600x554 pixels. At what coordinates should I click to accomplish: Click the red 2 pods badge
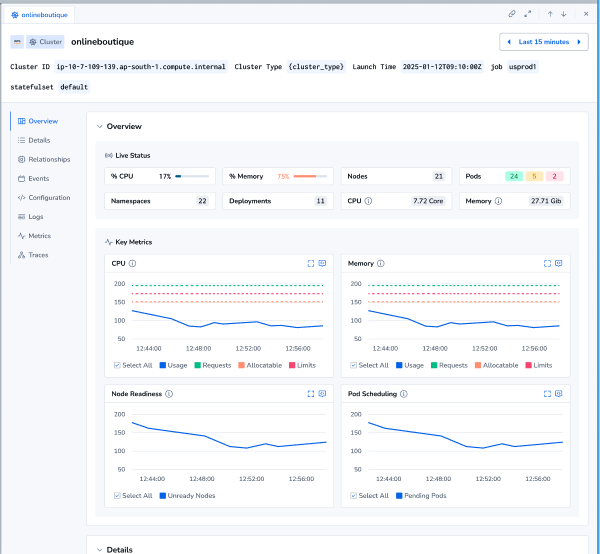[x=554, y=176]
